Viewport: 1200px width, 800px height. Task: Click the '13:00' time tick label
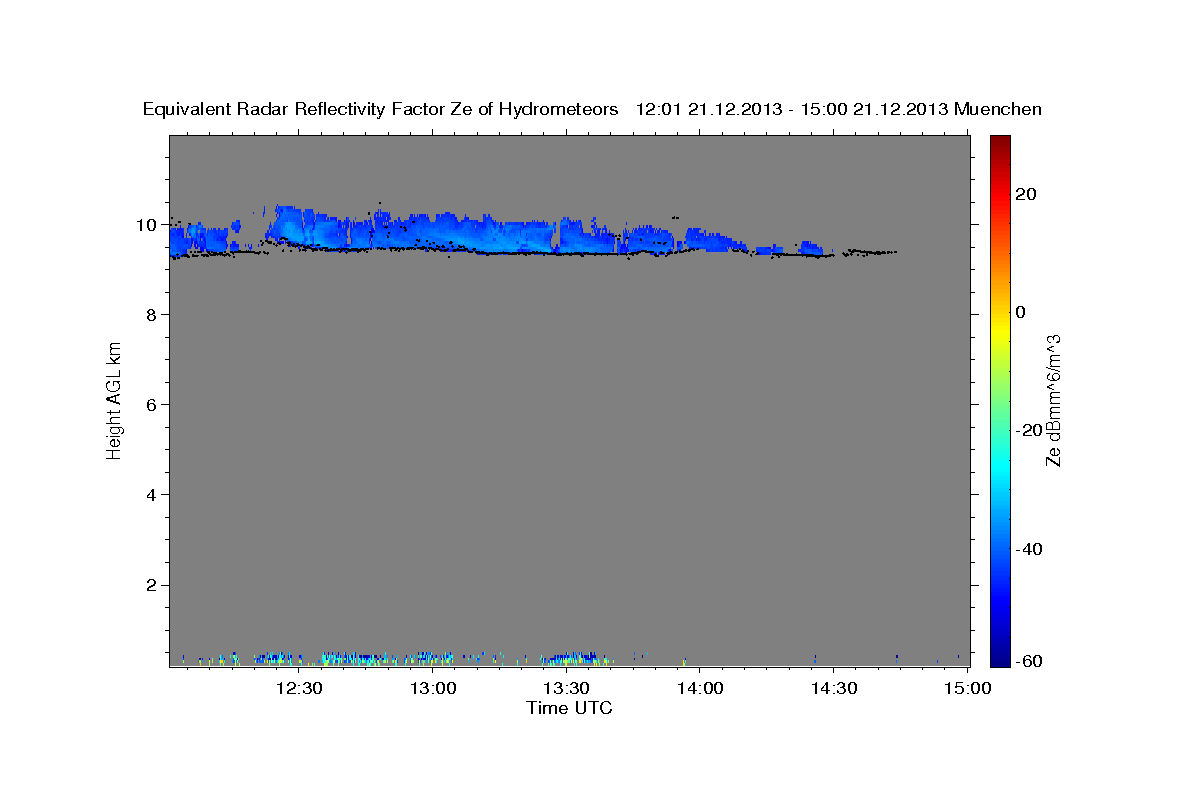click(x=433, y=688)
